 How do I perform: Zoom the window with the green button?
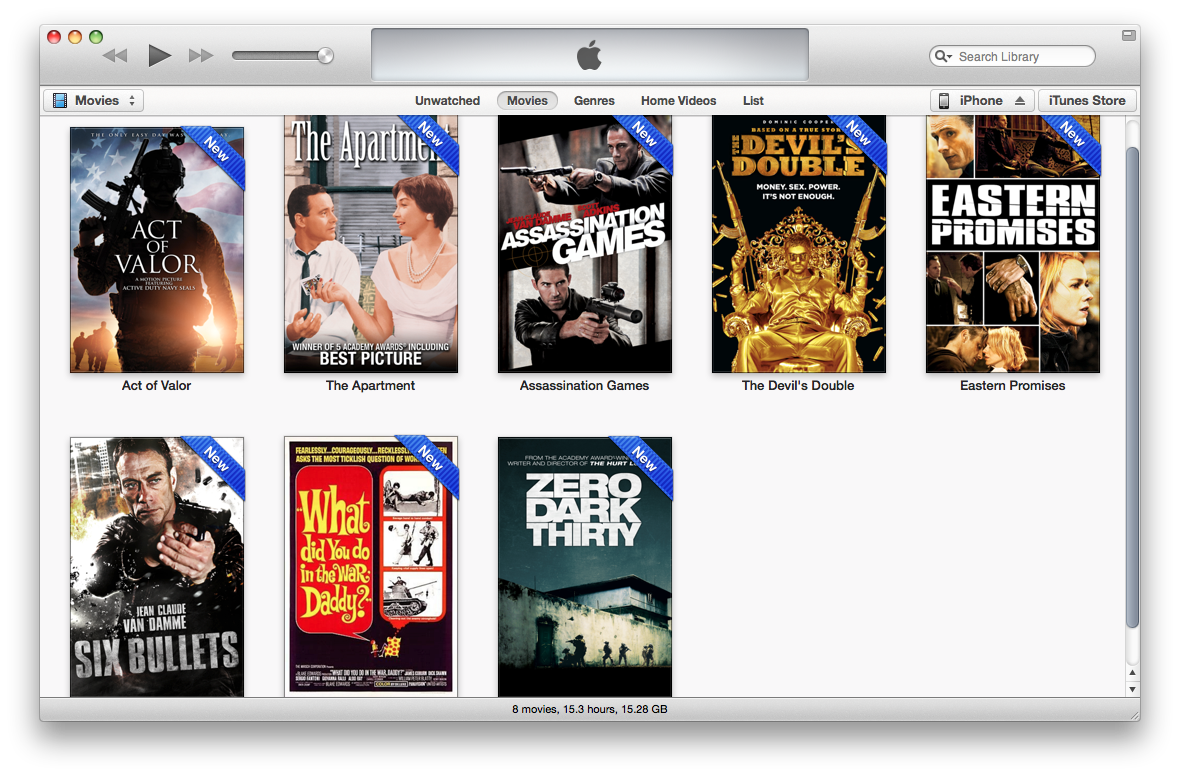click(96, 37)
